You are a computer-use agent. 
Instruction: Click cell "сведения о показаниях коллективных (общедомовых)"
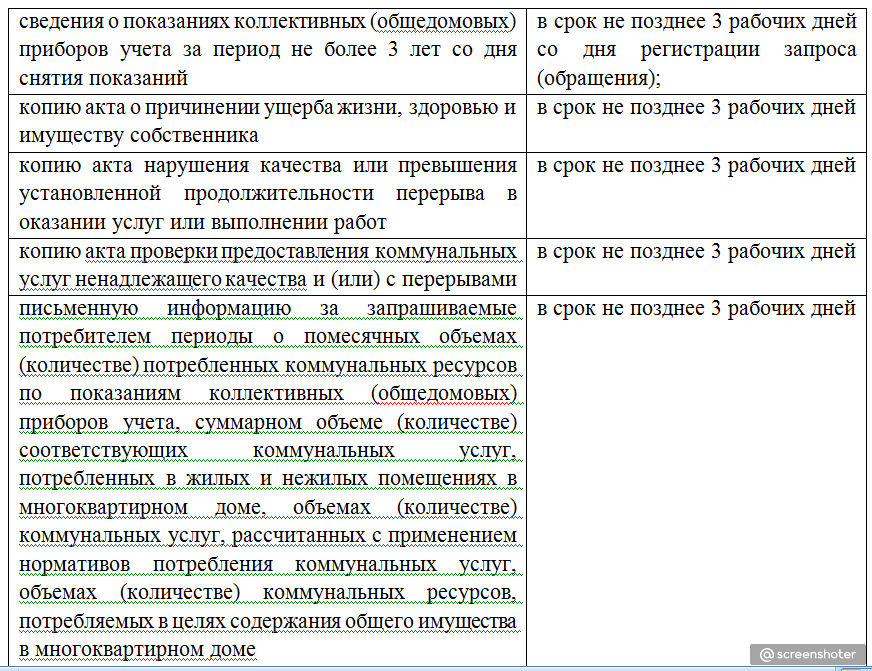[267, 51]
